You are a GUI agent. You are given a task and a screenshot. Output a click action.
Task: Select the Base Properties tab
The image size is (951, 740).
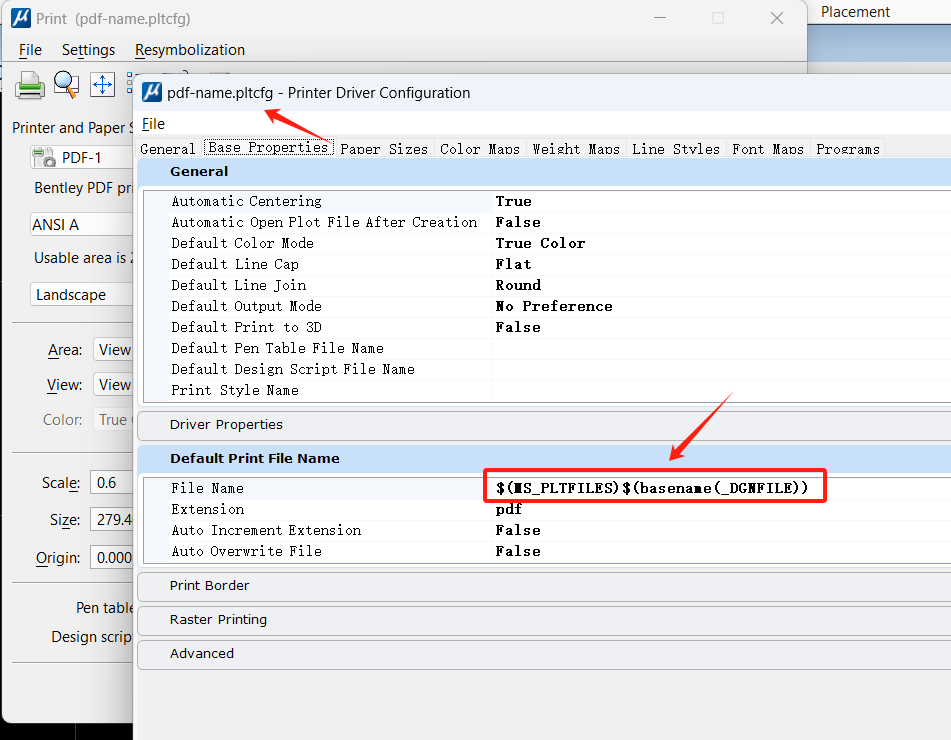point(268,147)
